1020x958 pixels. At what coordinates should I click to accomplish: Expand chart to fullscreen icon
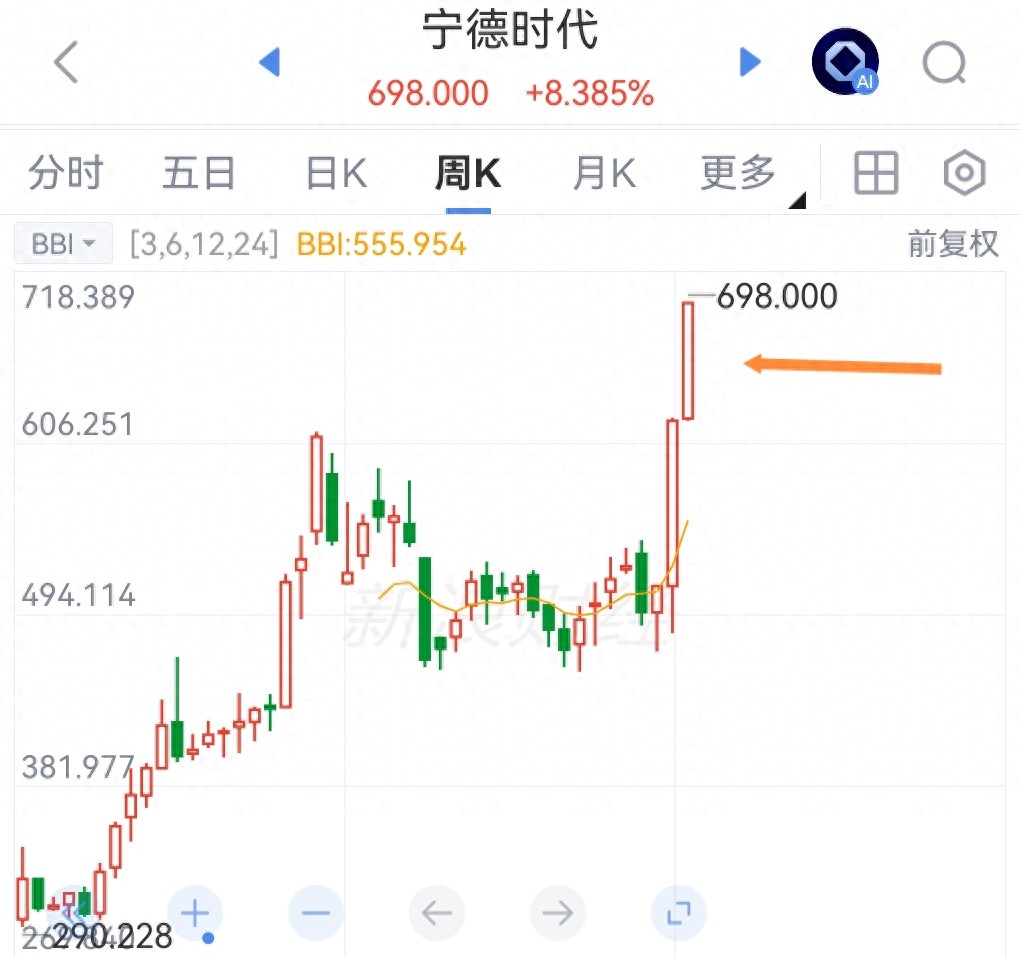point(678,914)
